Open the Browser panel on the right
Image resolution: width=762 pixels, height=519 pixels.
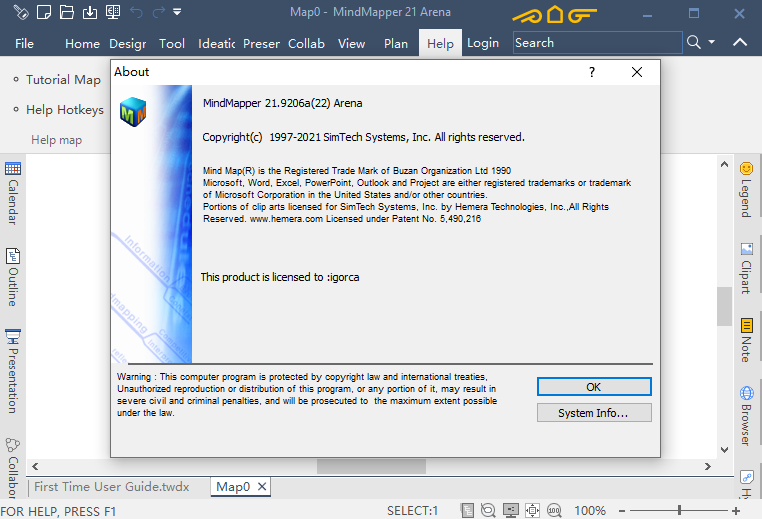pos(746,415)
